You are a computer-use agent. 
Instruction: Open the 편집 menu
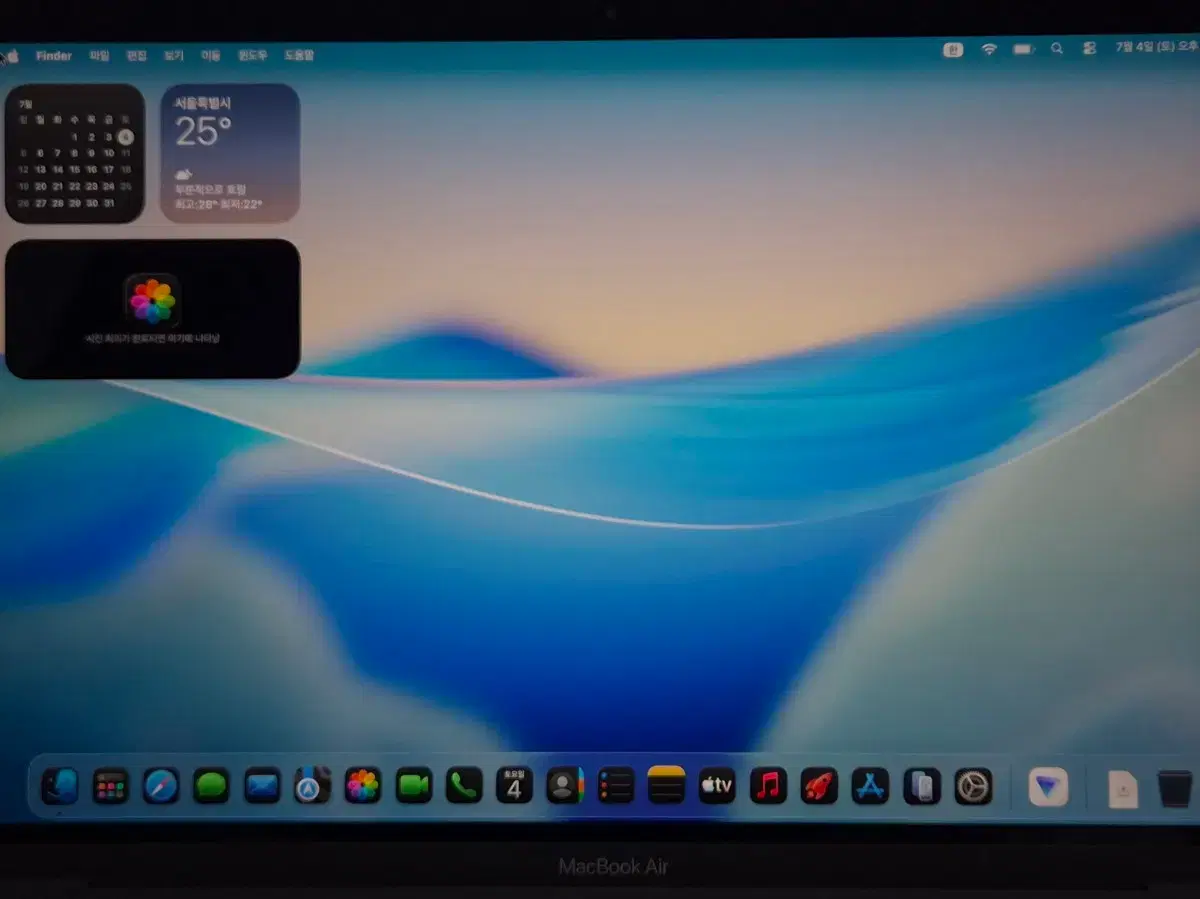point(137,56)
